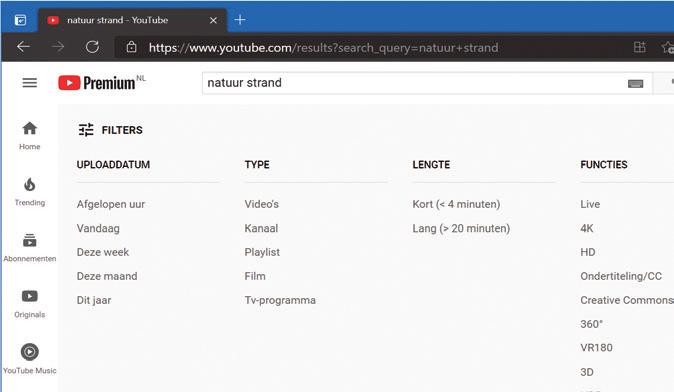The width and height of the screenshot is (674, 392).
Task: Toggle the FILTERS panel
Action: pos(110,130)
